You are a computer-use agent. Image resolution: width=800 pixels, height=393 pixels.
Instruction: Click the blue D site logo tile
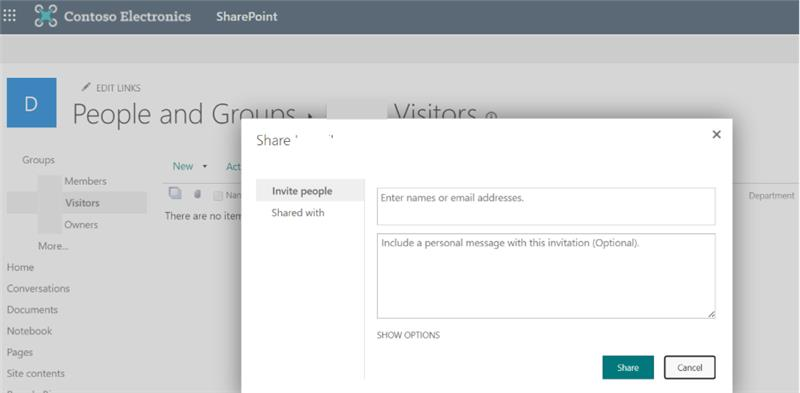click(x=32, y=103)
